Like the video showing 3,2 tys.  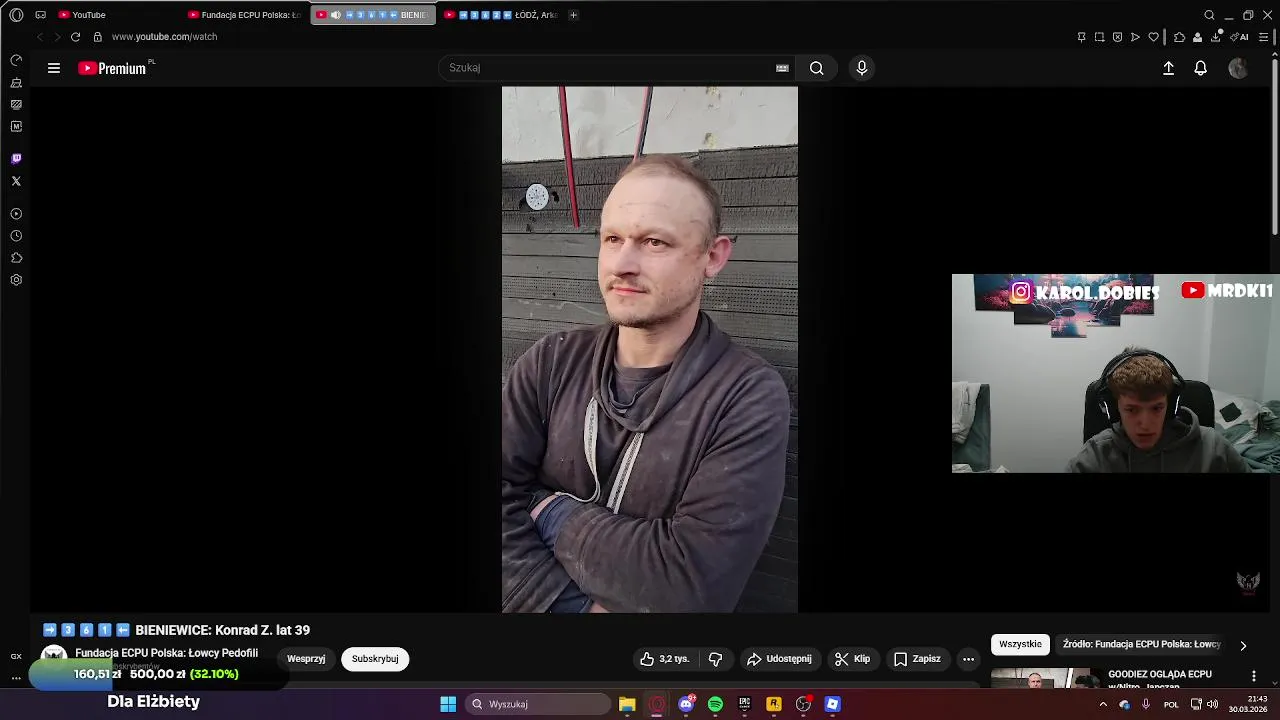tap(665, 659)
